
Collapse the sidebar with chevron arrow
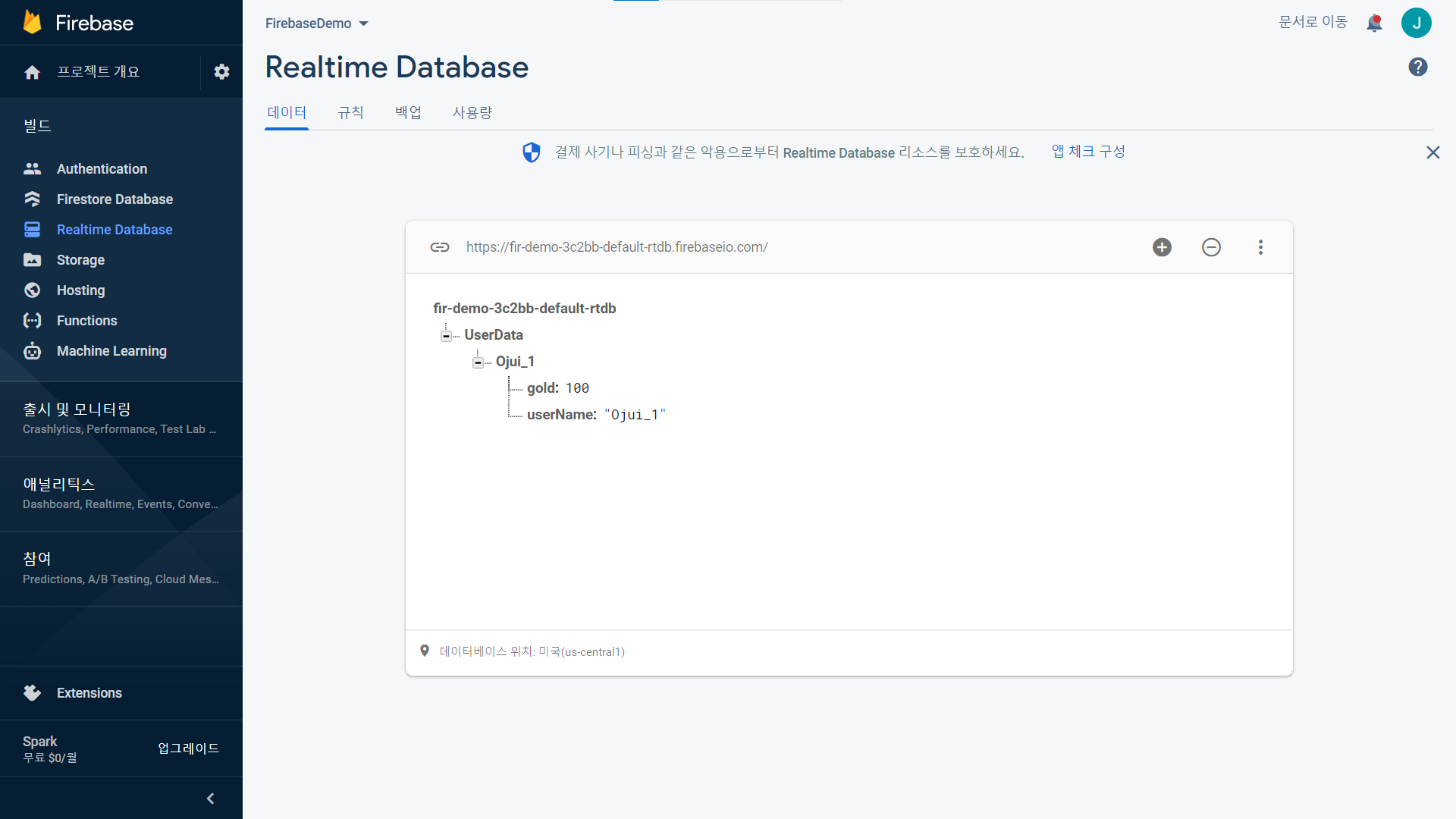coord(210,798)
